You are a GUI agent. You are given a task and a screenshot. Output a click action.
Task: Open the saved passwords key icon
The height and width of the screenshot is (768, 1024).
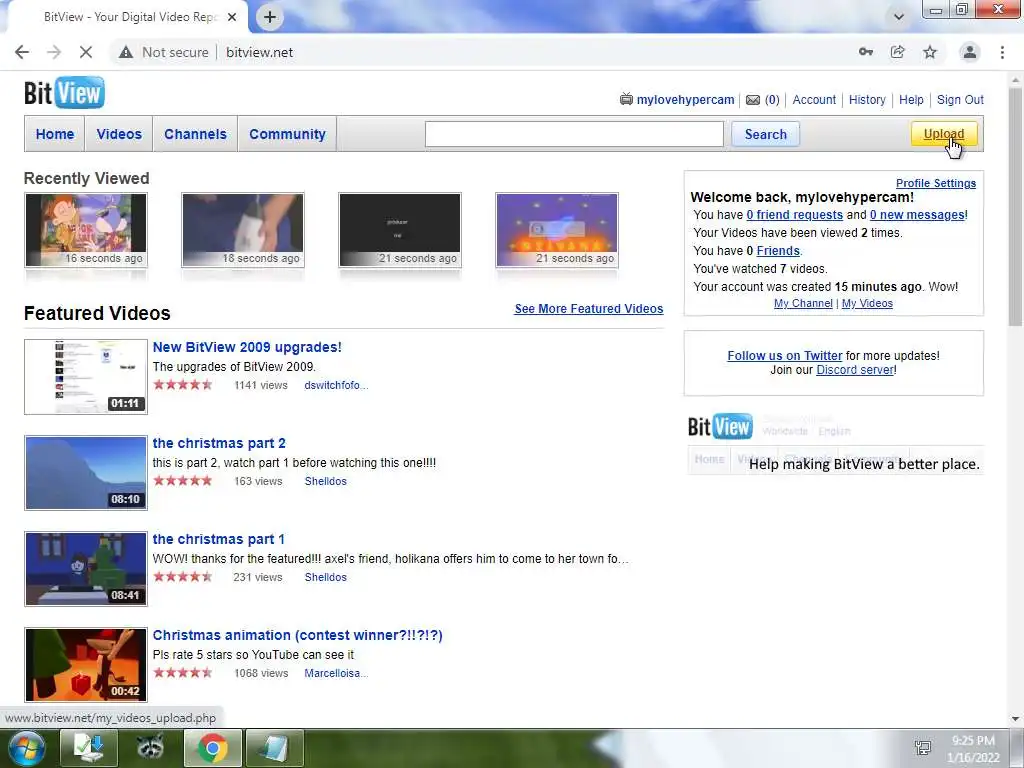[x=865, y=52]
